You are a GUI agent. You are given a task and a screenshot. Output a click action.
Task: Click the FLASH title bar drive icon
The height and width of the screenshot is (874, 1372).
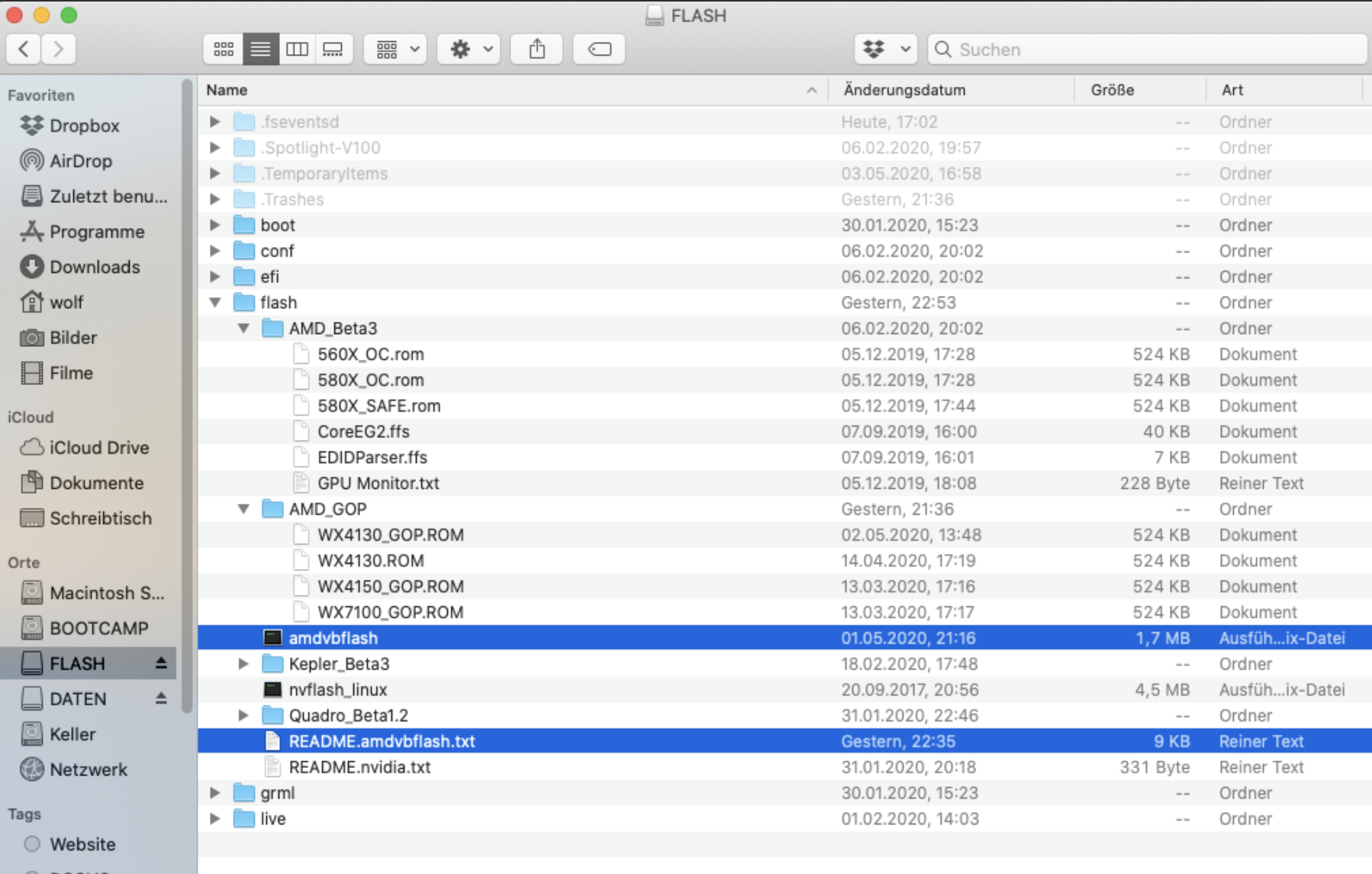pos(655,16)
